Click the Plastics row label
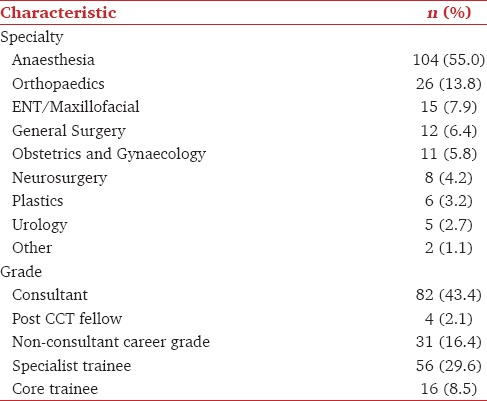The image size is (487, 401). [x=38, y=201]
